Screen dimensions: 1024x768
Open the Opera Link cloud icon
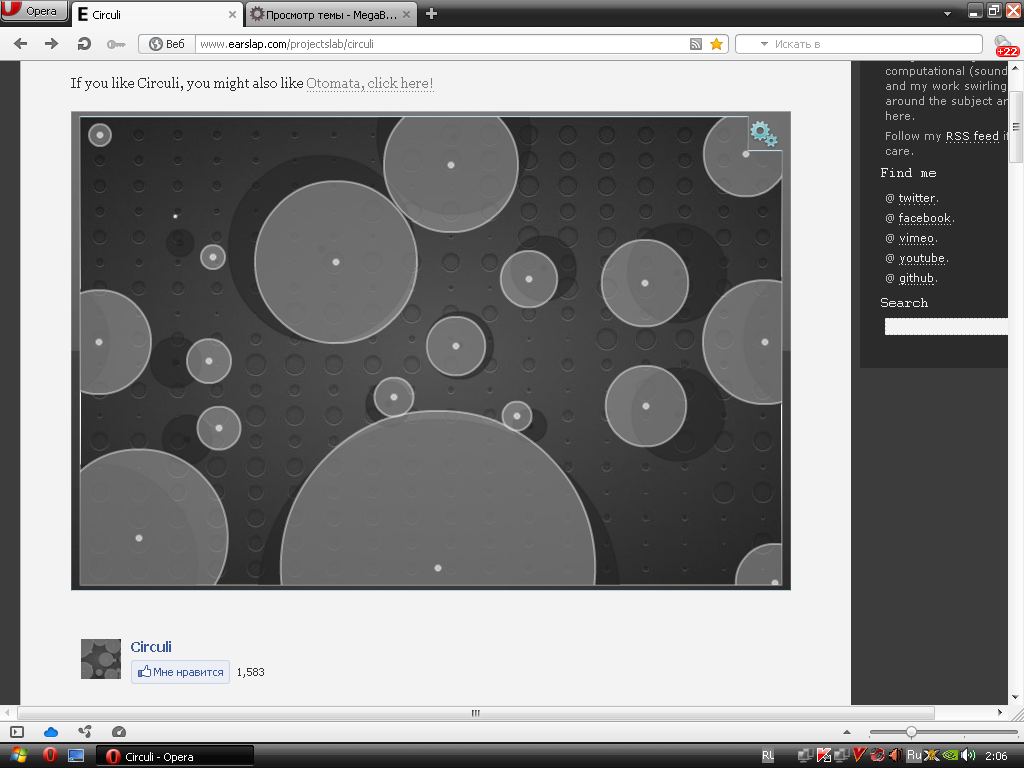(x=51, y=732)
